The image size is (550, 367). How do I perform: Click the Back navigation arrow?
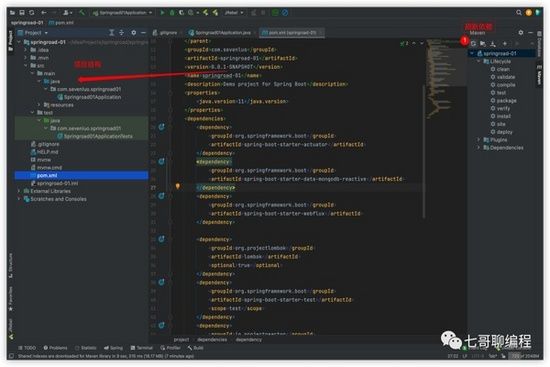pos(44,13)
